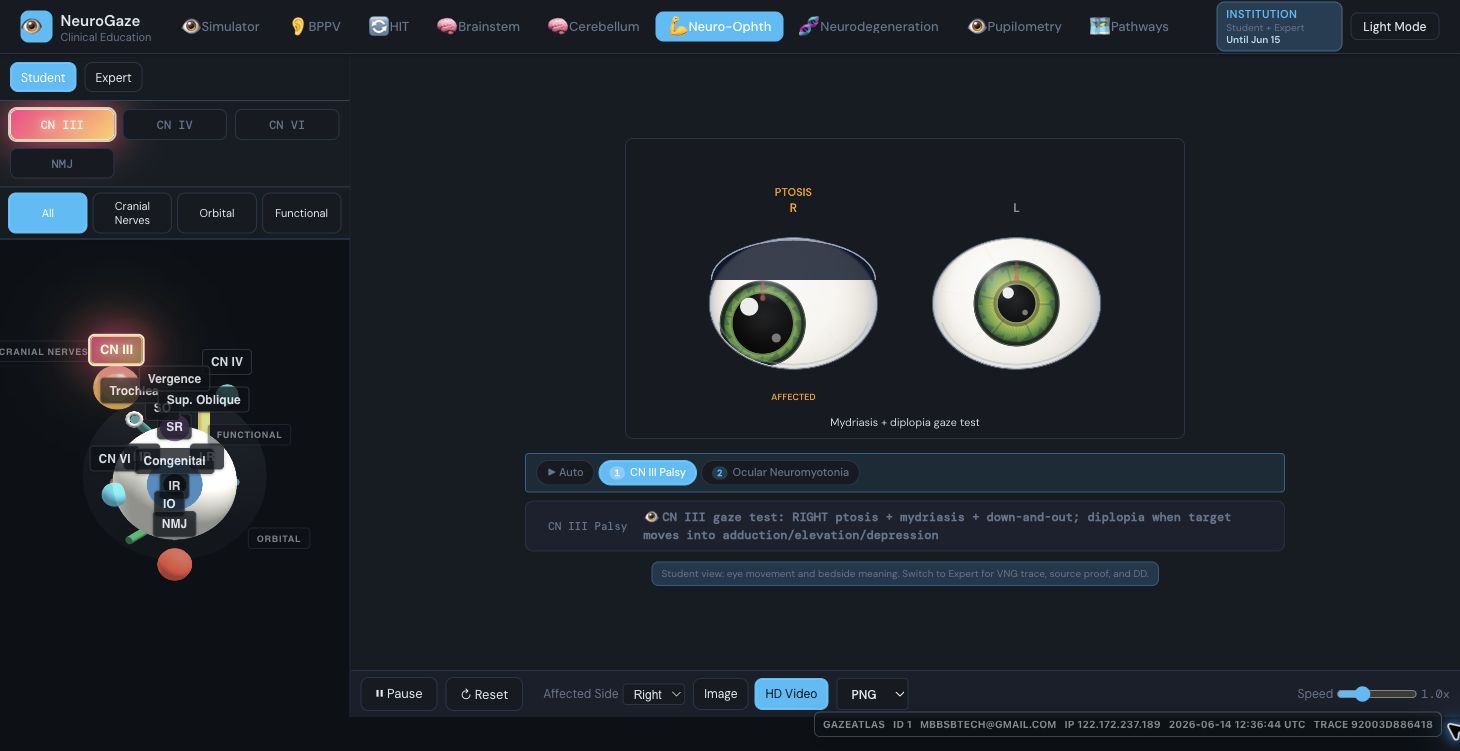Screen dimensions: 1460x751
Task: Select the CN IV category button
Action: [x=175, y=125]
